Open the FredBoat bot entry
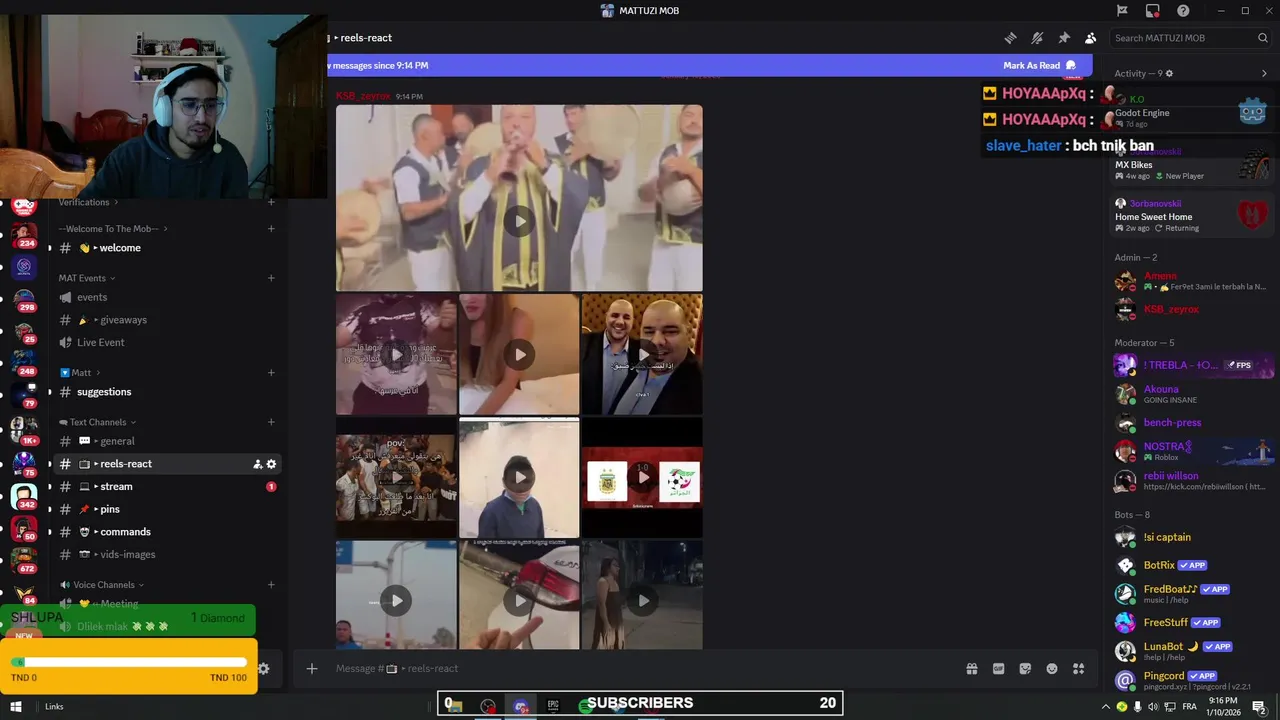 point(1191,594)
